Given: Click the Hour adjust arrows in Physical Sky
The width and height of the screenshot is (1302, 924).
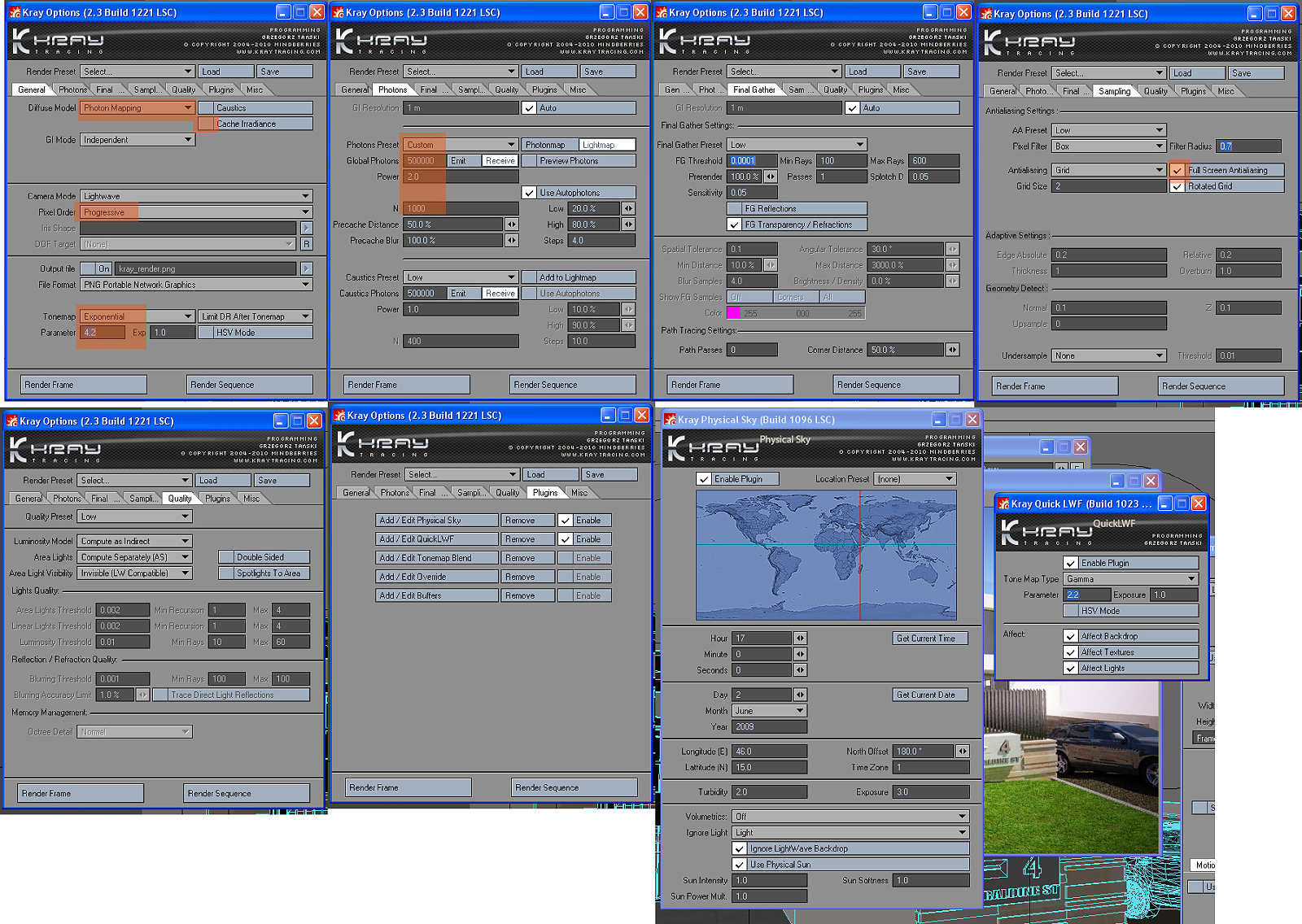Looking at the screenshot, I should (x=801, y=639).
